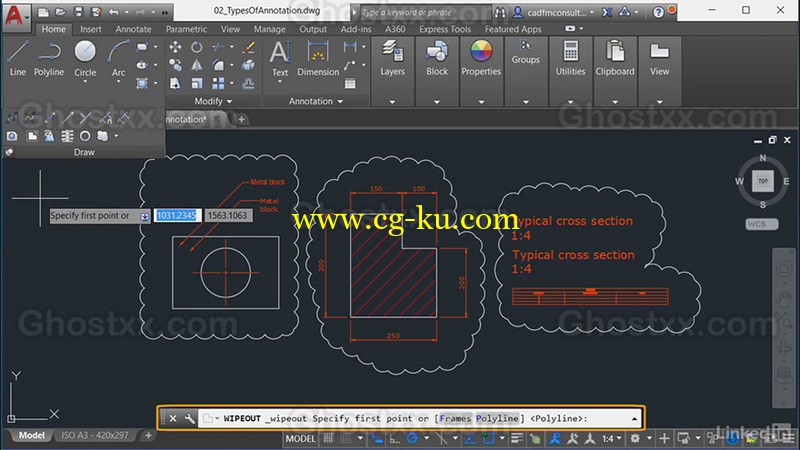Click the Polyline option in command line
800x450 pixels.
497,418
